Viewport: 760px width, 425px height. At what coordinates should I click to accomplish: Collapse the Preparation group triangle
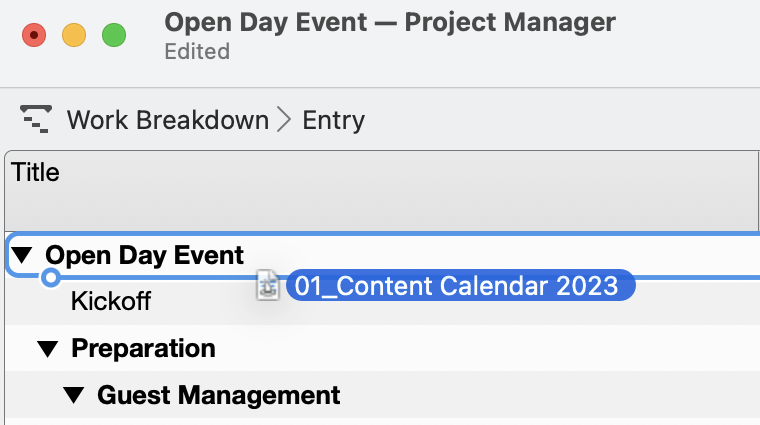(x=47, y=349)
